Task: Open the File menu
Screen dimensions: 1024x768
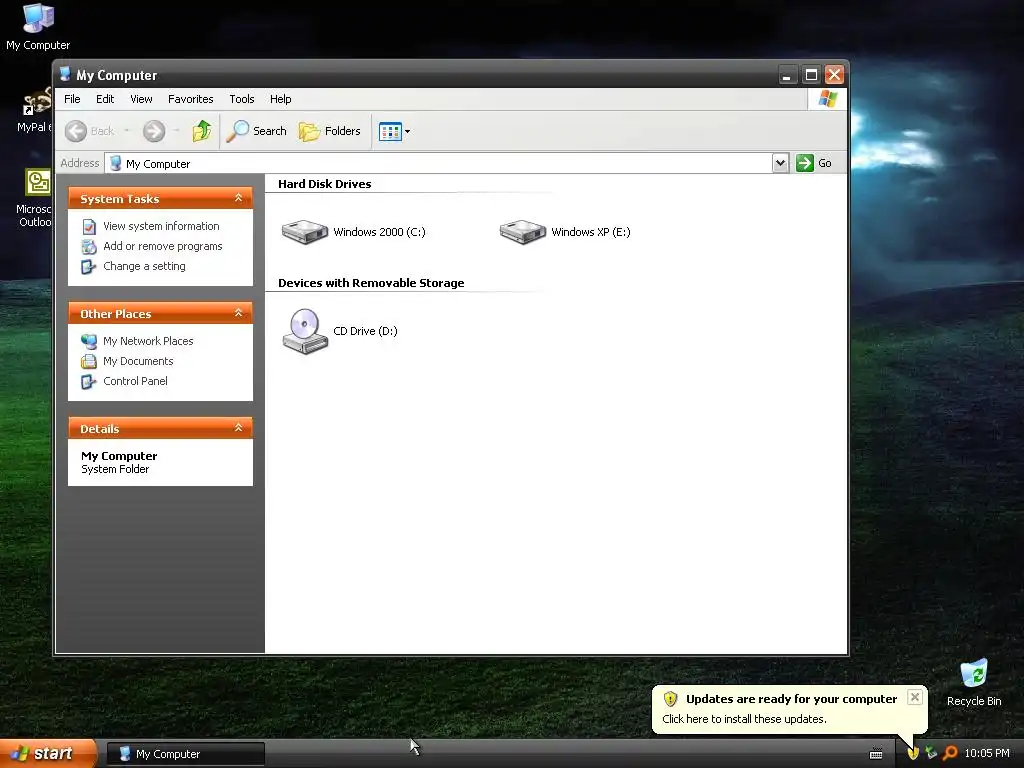Action: click(x=72, y=99)
